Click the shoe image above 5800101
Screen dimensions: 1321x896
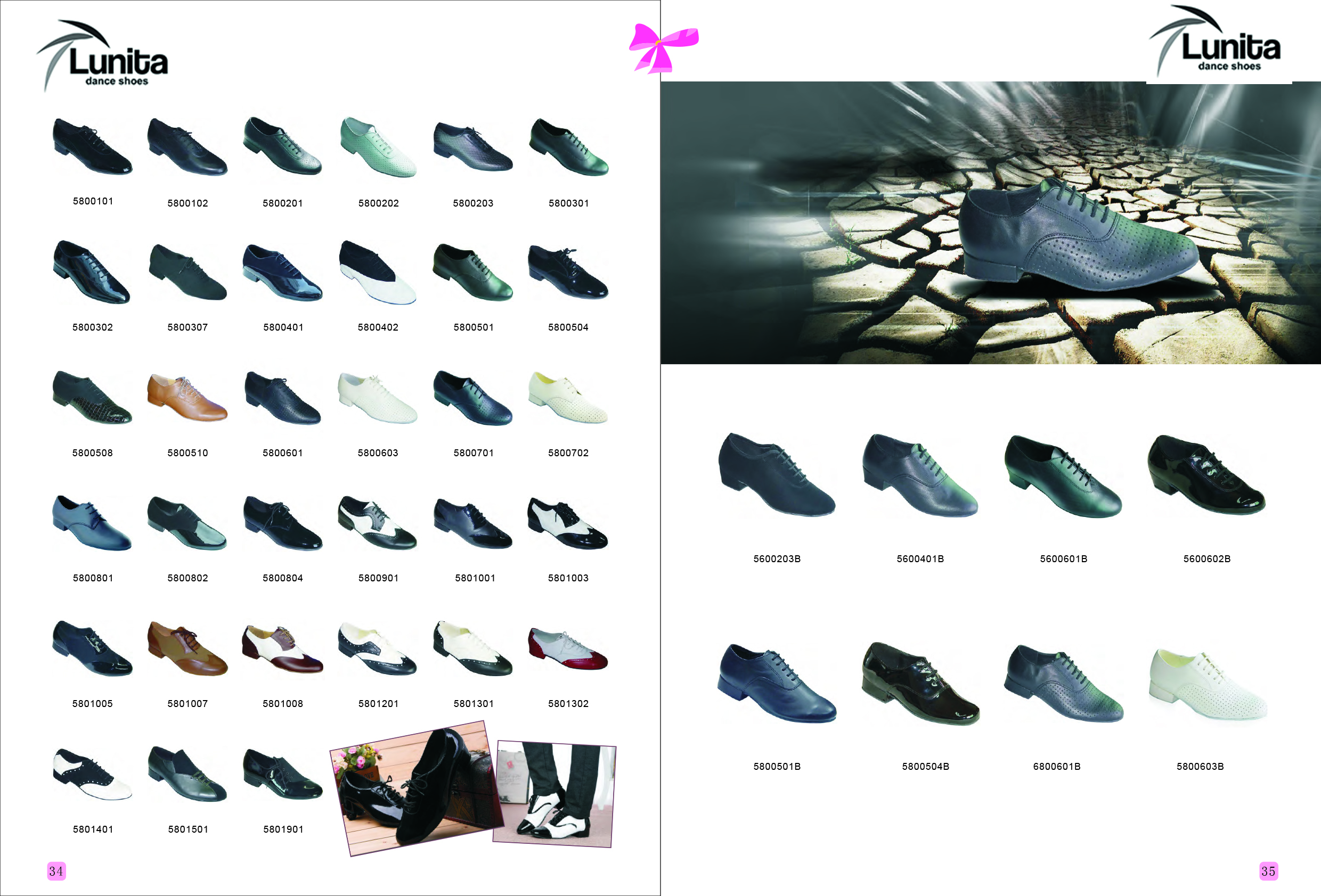pos(92,146)
